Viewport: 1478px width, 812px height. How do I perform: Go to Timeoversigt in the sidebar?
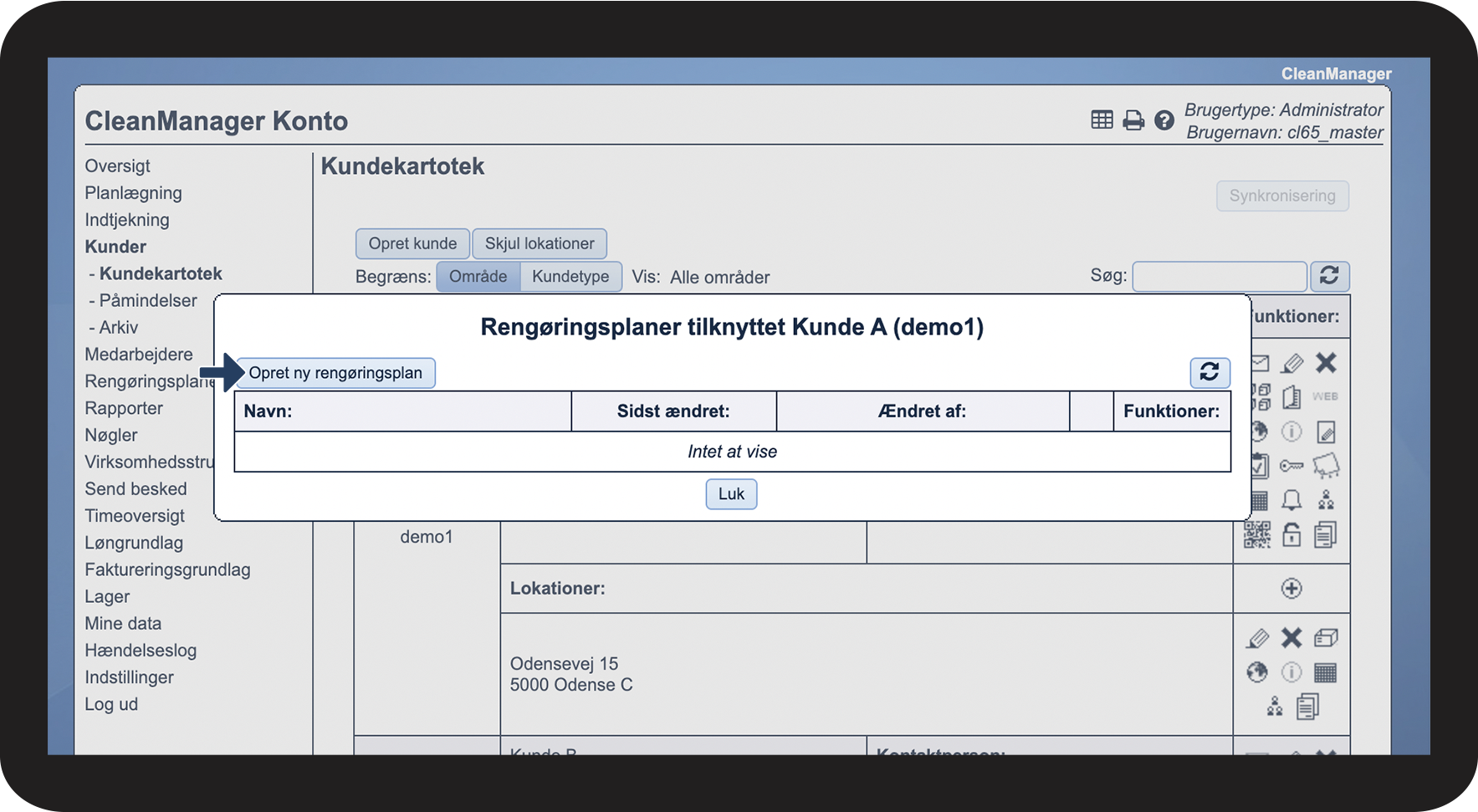[135, 516]
